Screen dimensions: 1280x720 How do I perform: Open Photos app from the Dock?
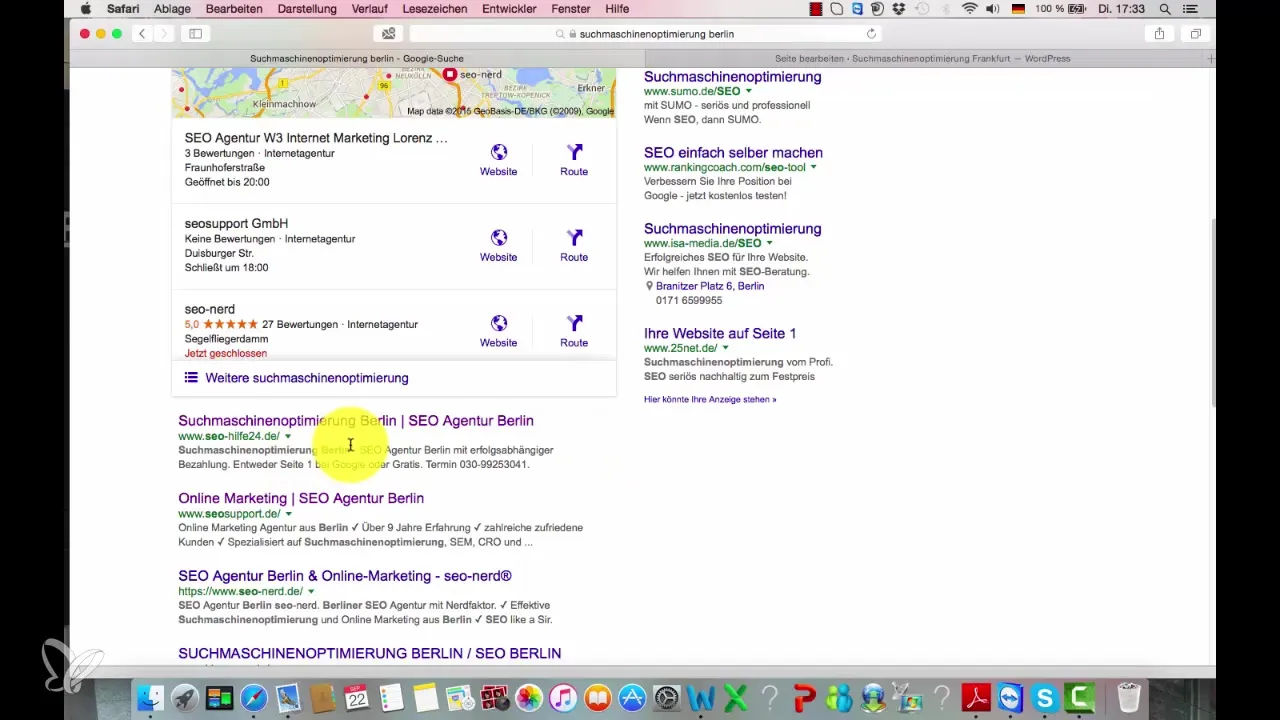pyautogui.click(x=529, y=697)
